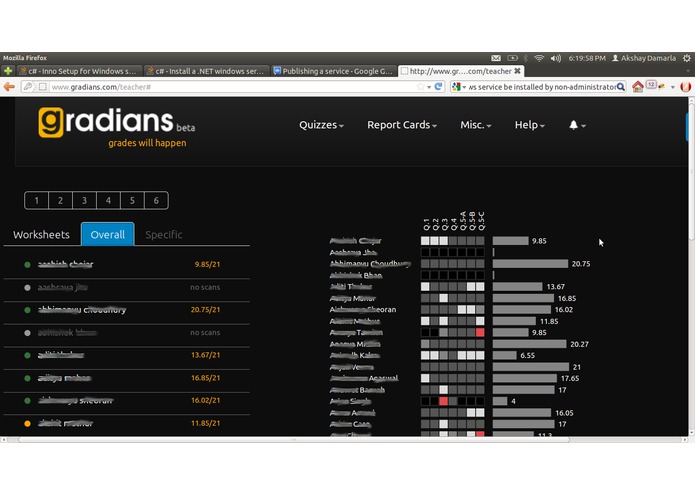Open the battery indicator
Screen dimensions: 695x494
[512, 58]
